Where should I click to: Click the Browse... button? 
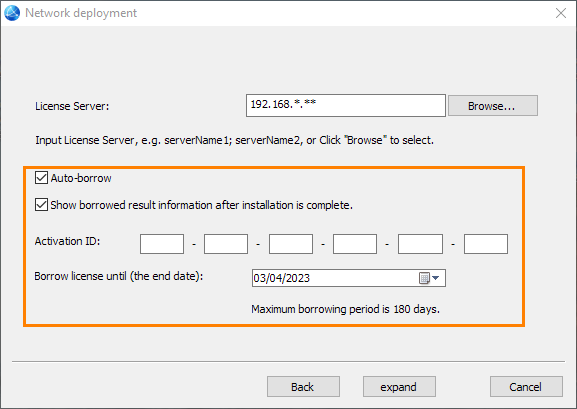pos(493,106)
